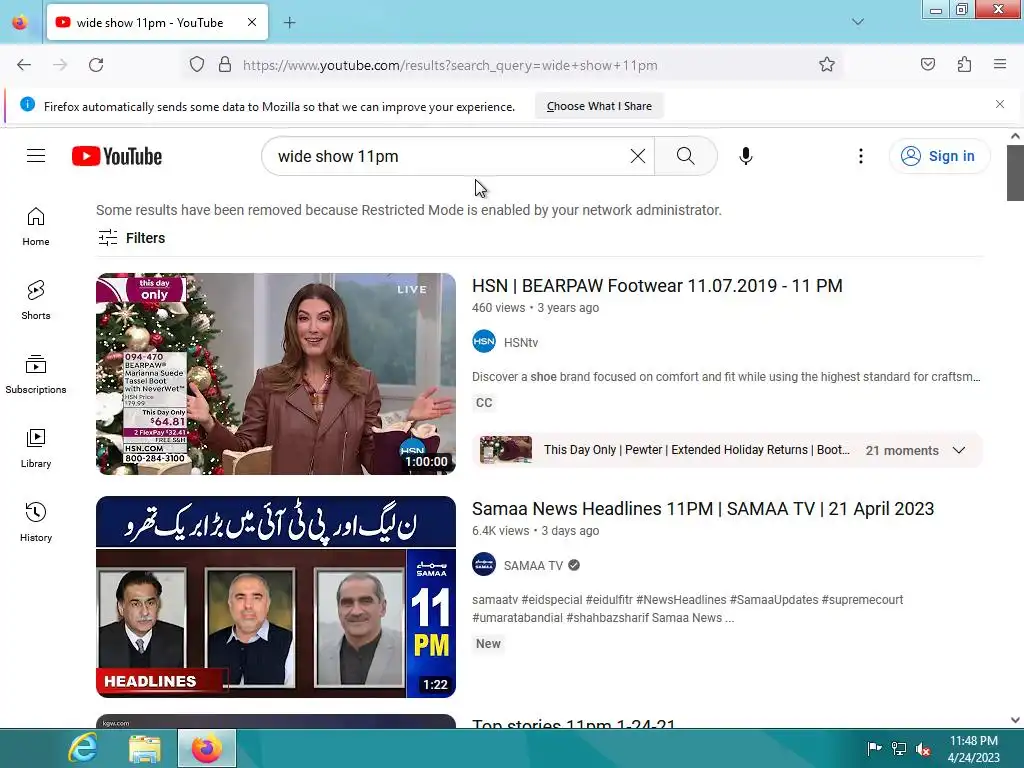1024x768 pixels.
Task: Click the Firefox taskbar button
Action: pyautogui.click(x=207, y=748)
